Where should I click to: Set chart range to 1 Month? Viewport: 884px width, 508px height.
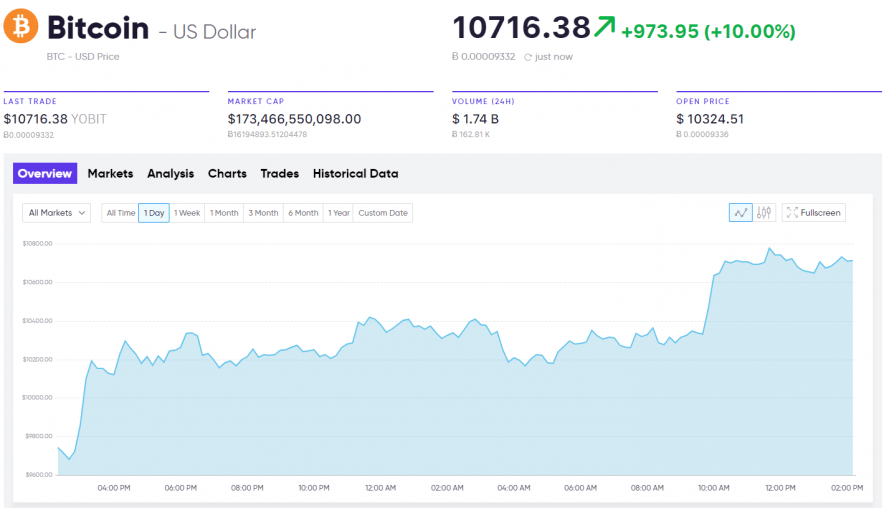pos(224,213)
